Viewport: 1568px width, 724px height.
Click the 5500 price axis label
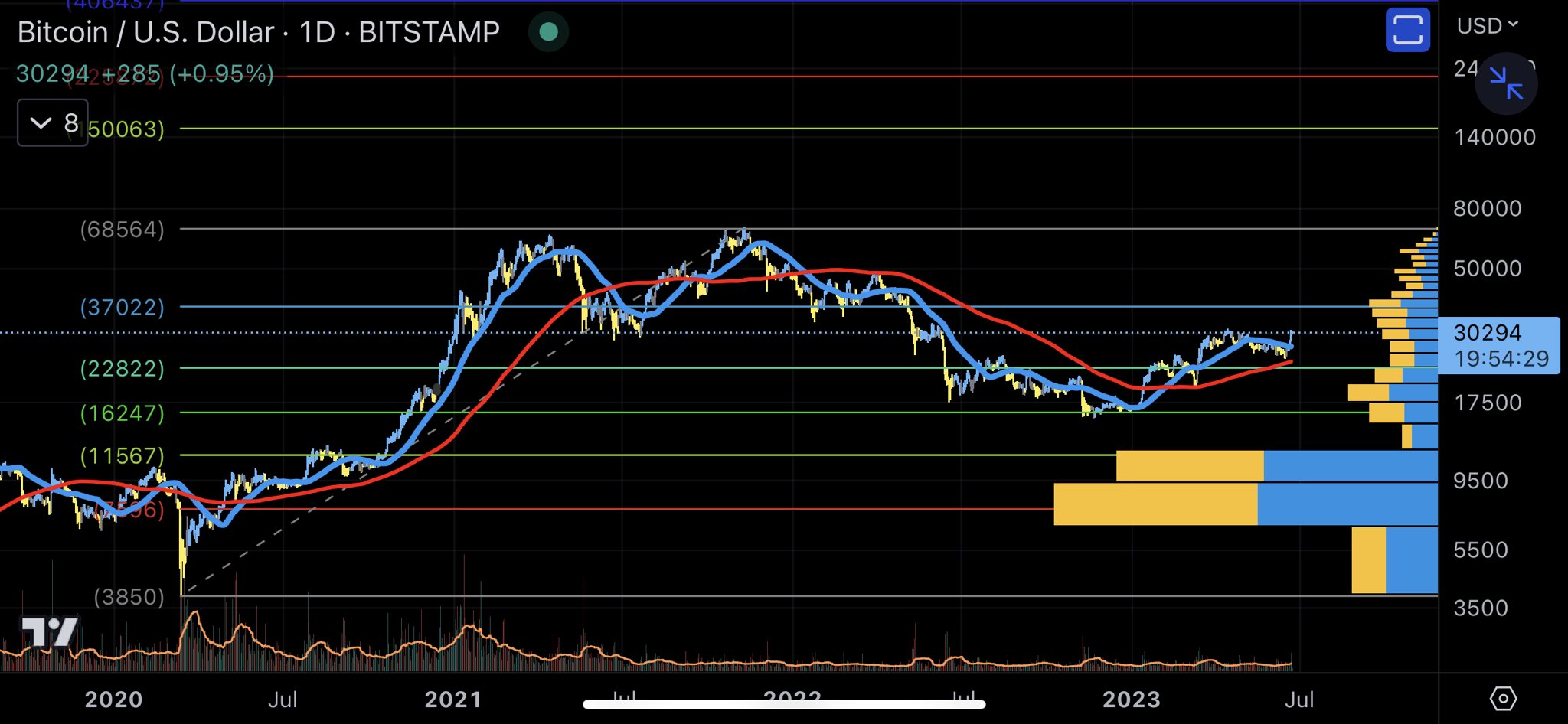1480,550
